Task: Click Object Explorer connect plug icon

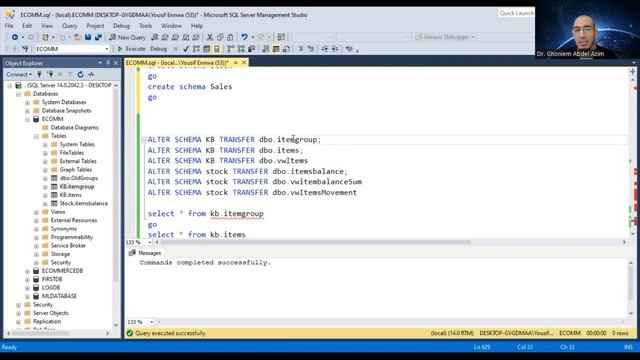Action: 40,74
